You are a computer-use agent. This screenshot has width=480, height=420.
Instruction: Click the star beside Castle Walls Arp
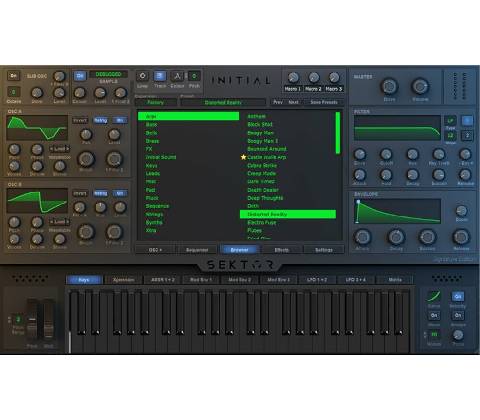point(243,157)
